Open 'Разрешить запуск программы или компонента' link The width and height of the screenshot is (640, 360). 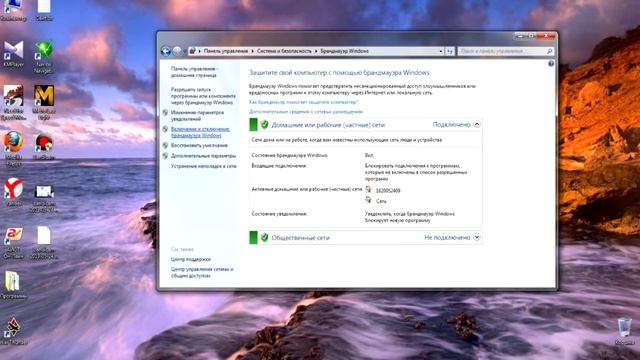[x=203, y=96]
